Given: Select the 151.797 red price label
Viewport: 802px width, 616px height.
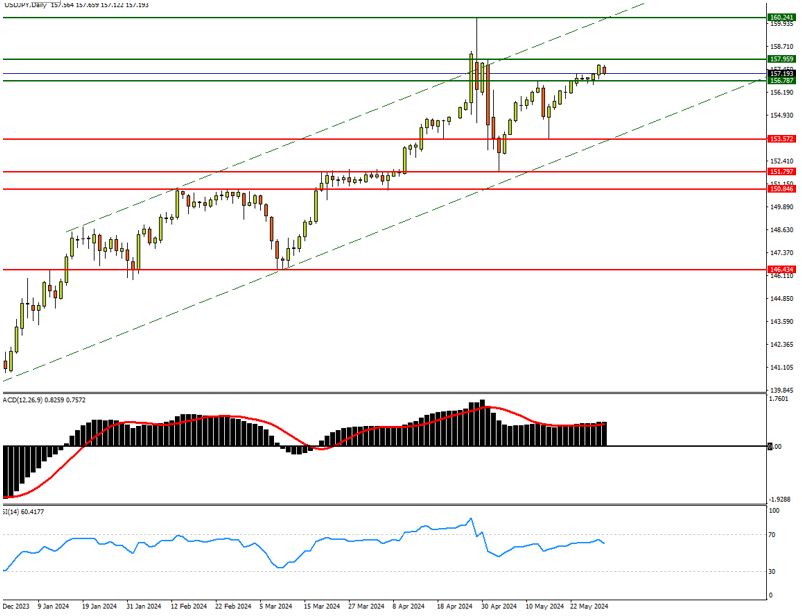Looking at the screenshot, I should click(781, 172).
